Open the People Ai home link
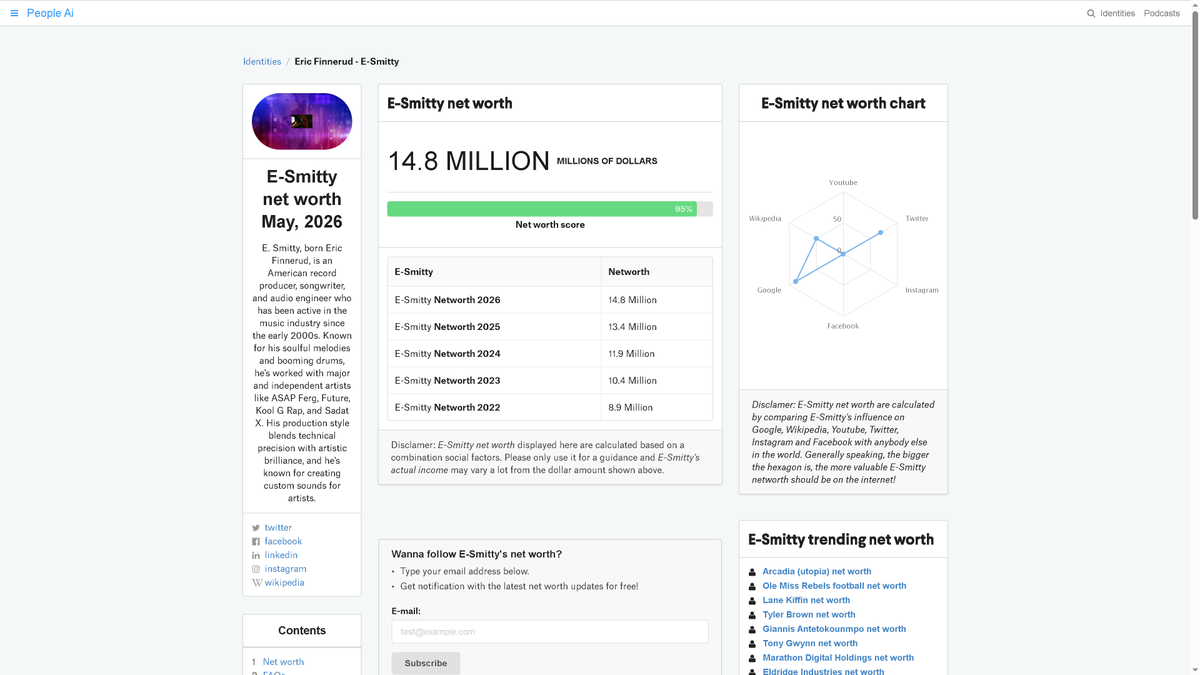1200x675 pixels. click(50, 13)
